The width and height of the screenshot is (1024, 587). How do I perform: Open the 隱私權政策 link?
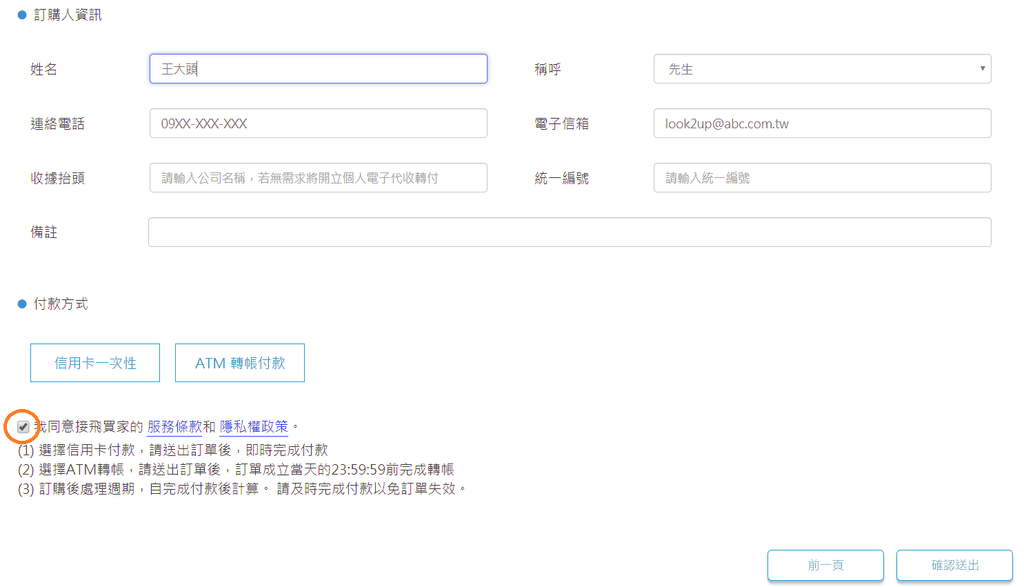[x=254, y=426]
